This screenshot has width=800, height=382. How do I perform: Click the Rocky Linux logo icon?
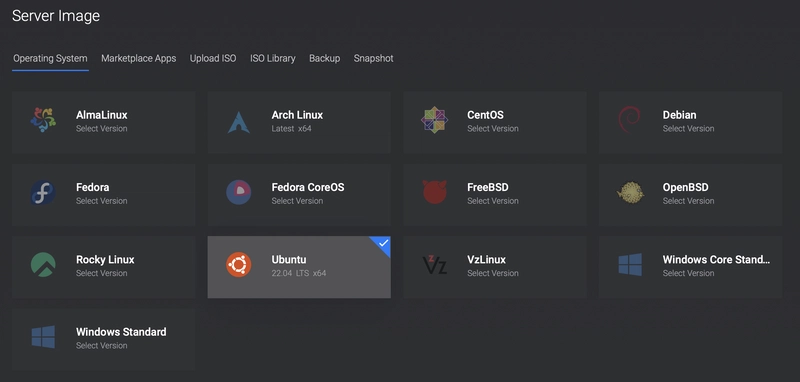pos(43,265)
